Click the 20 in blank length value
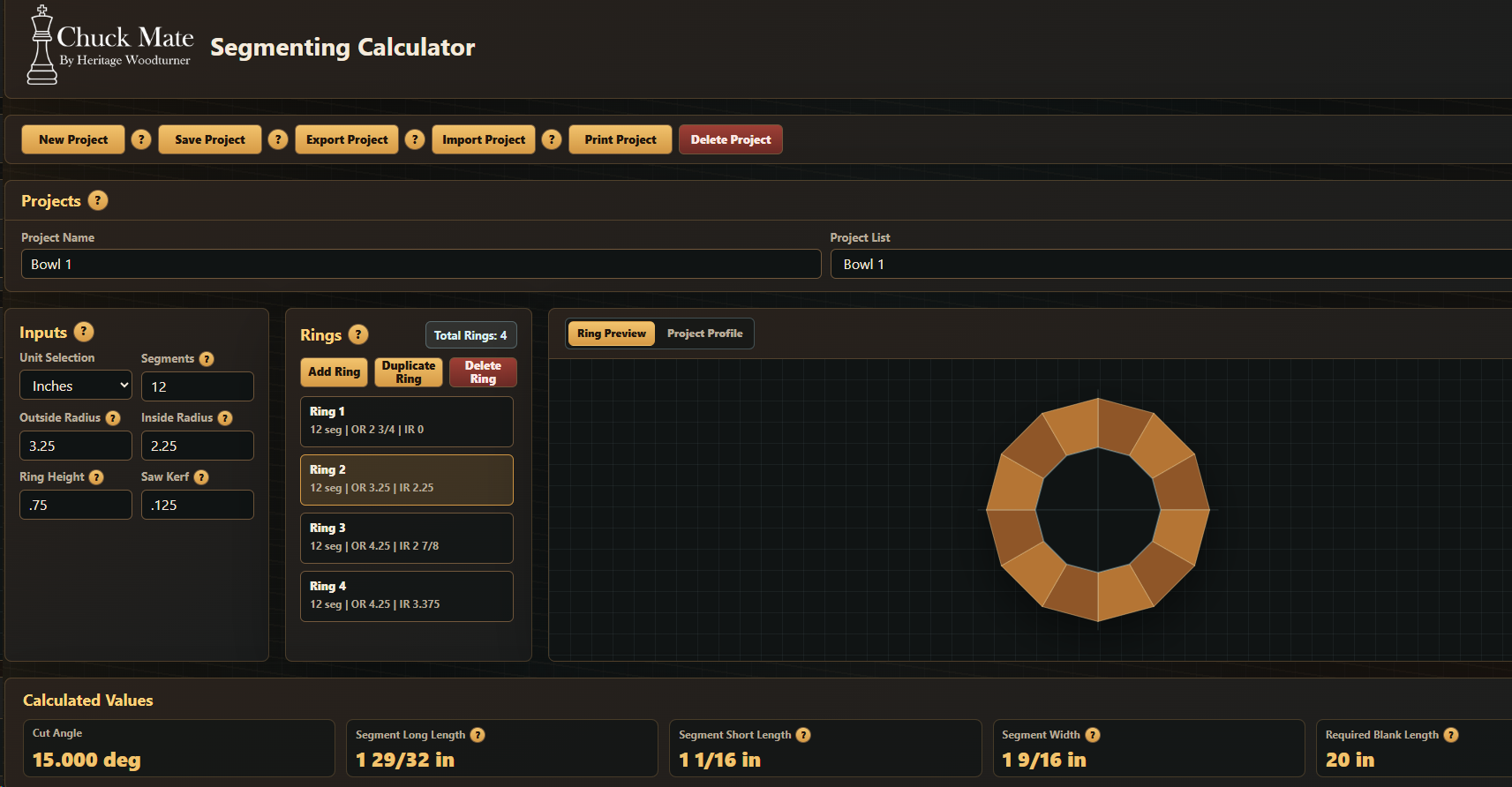This screenshot has height=787, width=1512. pos(1350,760)
